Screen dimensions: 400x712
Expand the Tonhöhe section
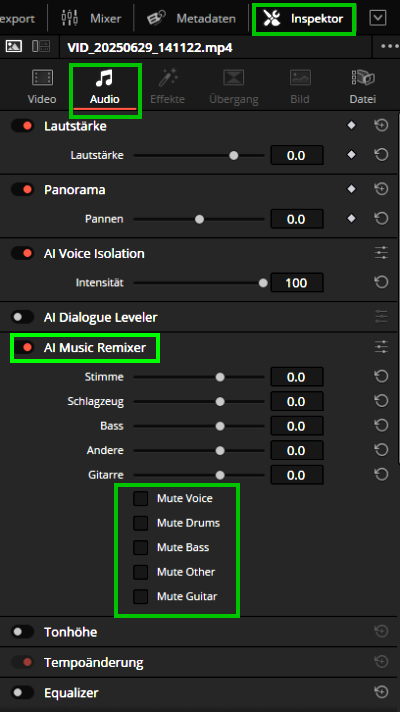pos(70,632)
